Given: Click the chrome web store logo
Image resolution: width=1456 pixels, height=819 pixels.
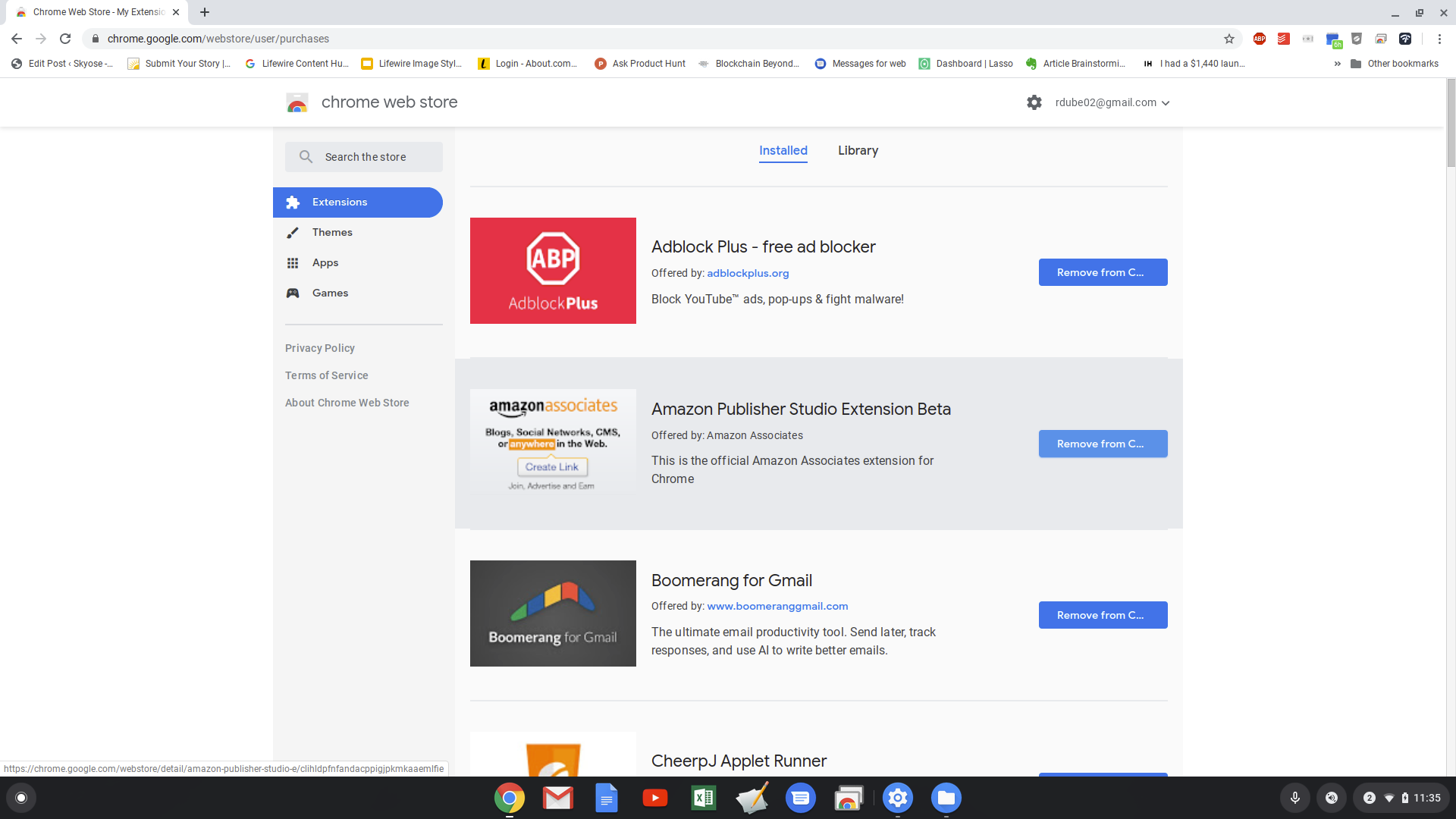Looking at the screenshot, I should pyautogui.click(x=372, y=102).
